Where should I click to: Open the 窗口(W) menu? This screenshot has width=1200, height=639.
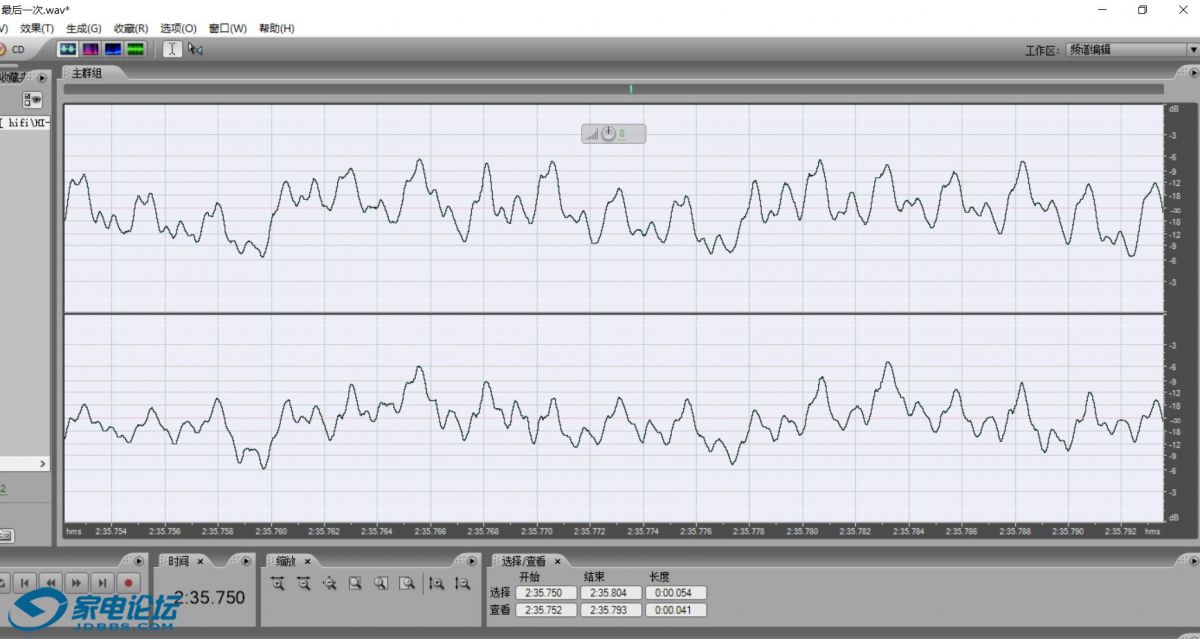[x=227, y=28]
